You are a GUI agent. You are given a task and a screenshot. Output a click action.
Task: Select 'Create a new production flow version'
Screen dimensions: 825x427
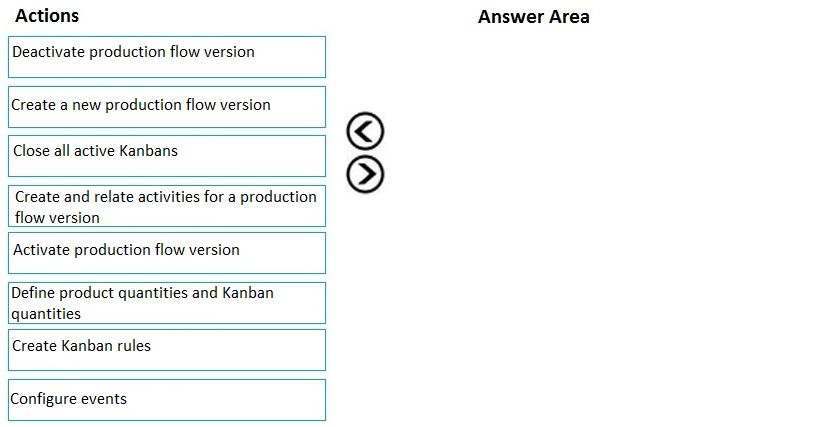coord(167,107)
